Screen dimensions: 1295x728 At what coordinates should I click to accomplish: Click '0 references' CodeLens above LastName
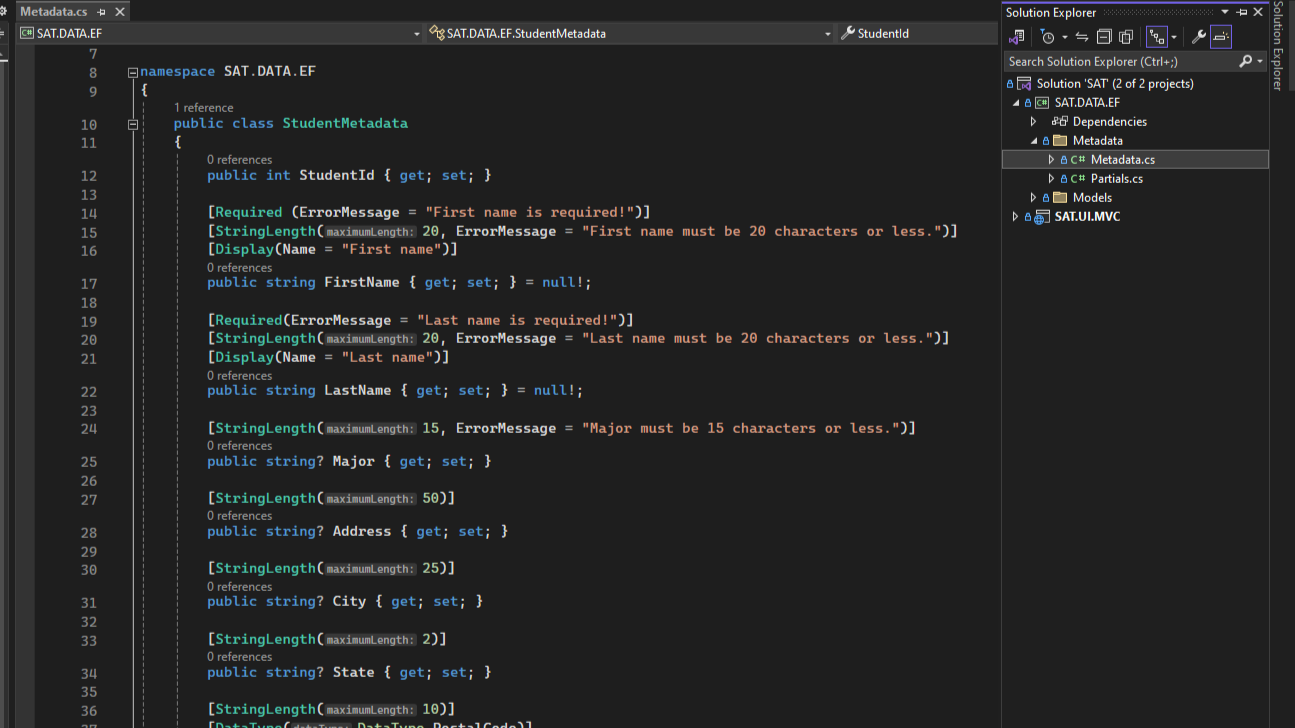click(x=239, y=375)
